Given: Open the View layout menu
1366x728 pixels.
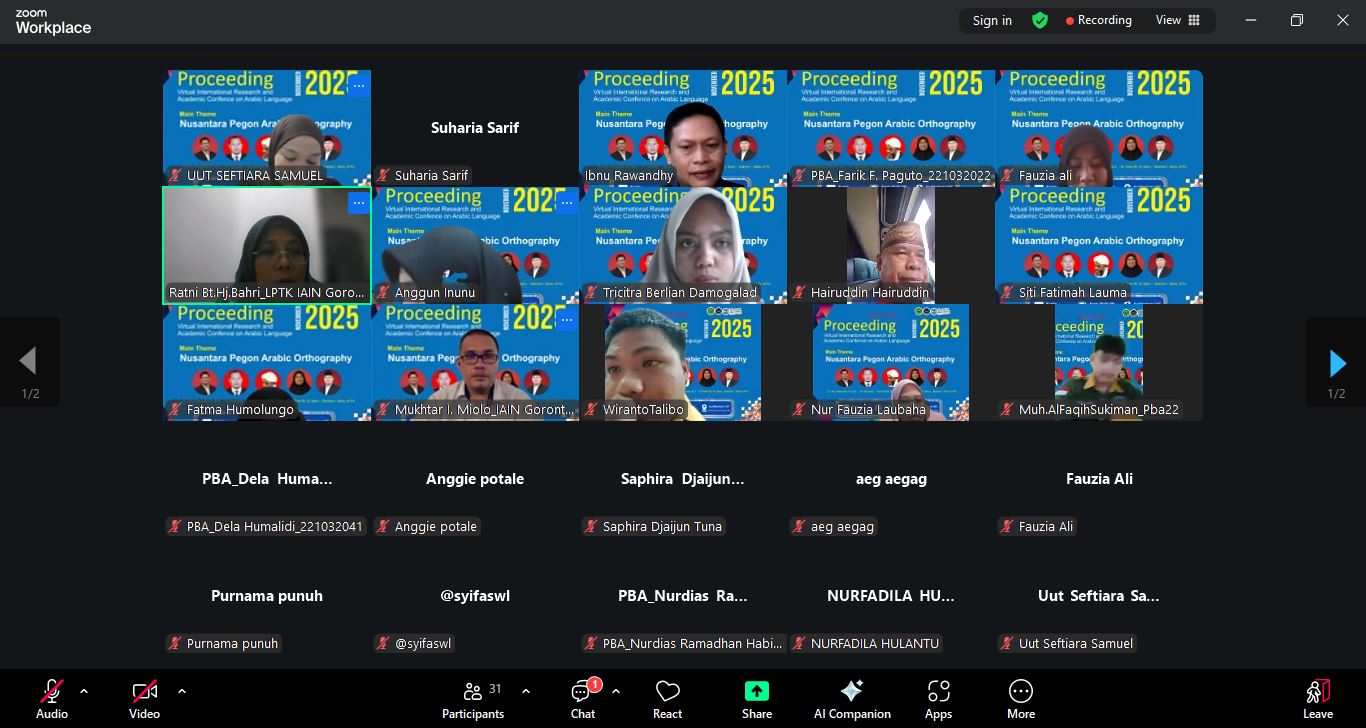Looking at the screenshot, I should coord(1177,20).
